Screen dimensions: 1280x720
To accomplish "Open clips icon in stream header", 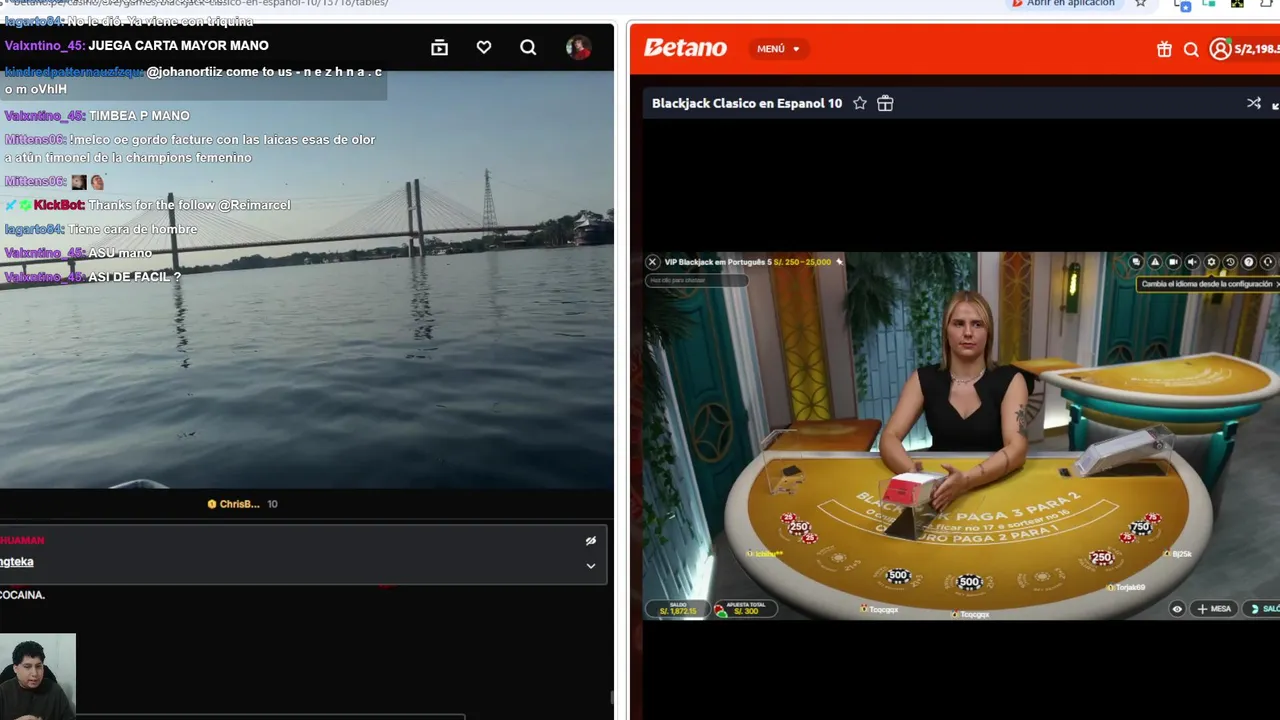I will [439, 47].
